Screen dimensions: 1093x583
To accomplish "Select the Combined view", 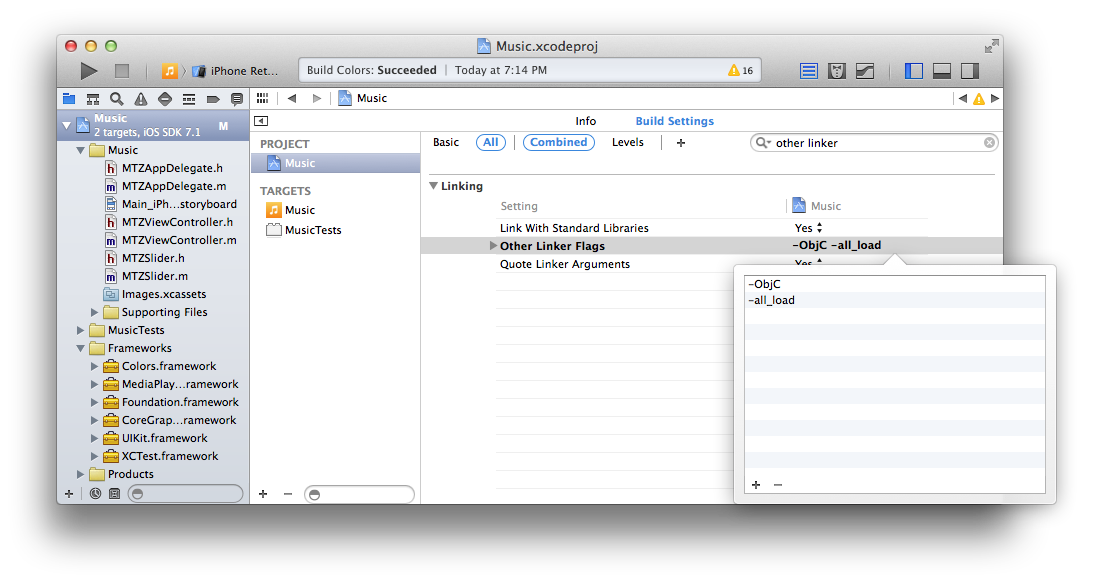I will coord(558,142).
